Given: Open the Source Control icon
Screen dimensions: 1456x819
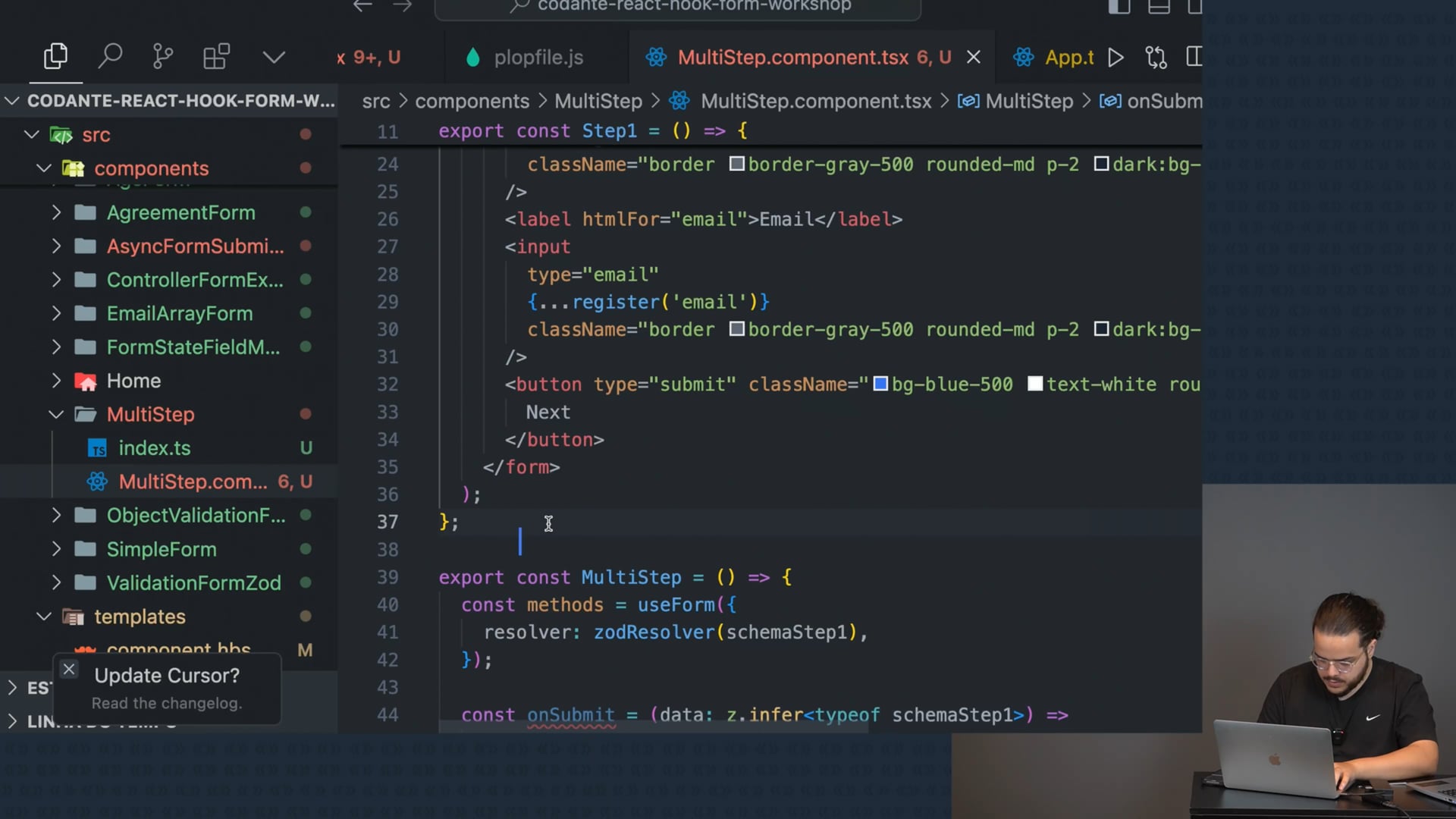Looking at the screenshot, I should (x=162, y=56).
